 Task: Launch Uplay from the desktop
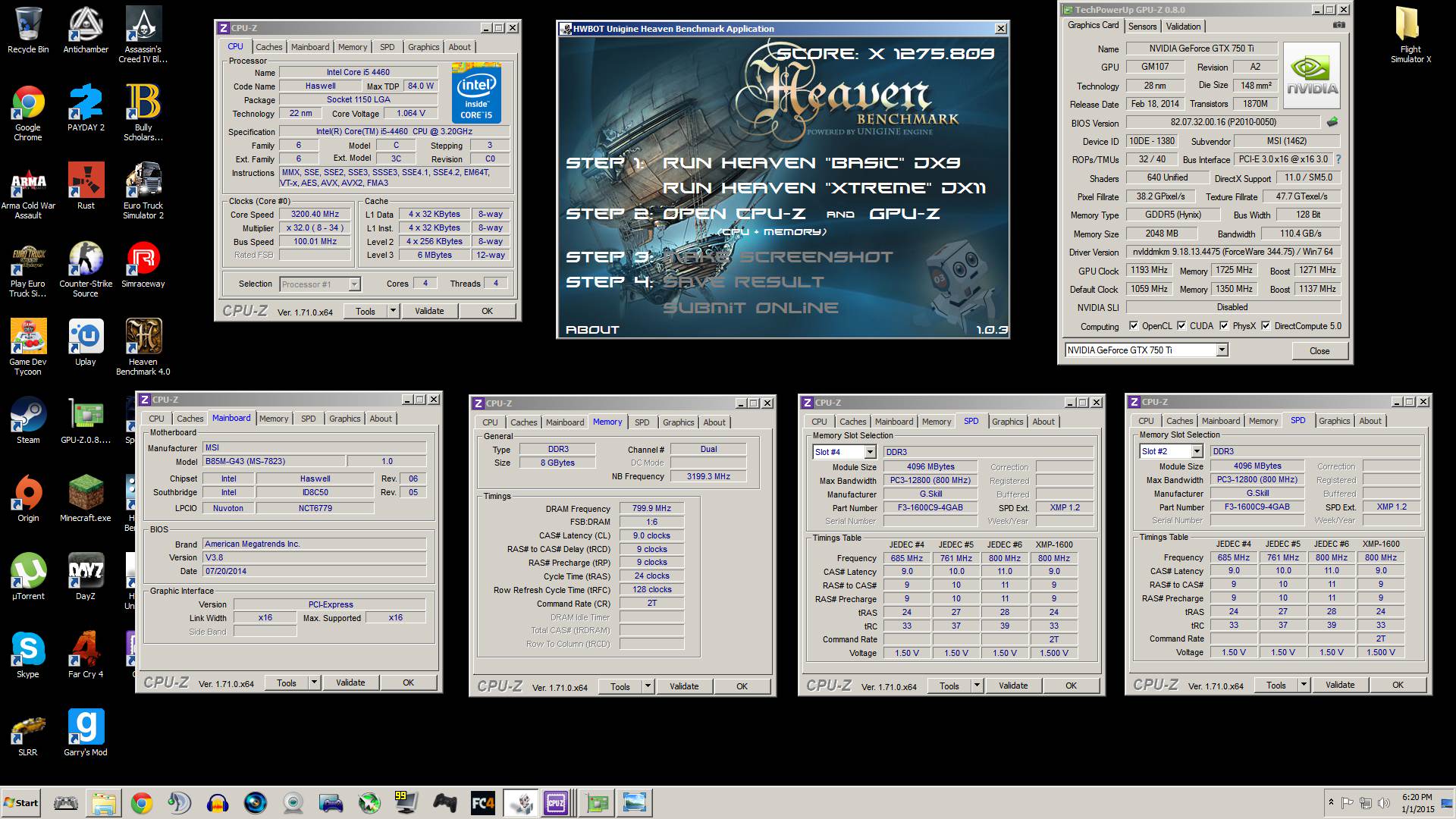tap(86, 342)
